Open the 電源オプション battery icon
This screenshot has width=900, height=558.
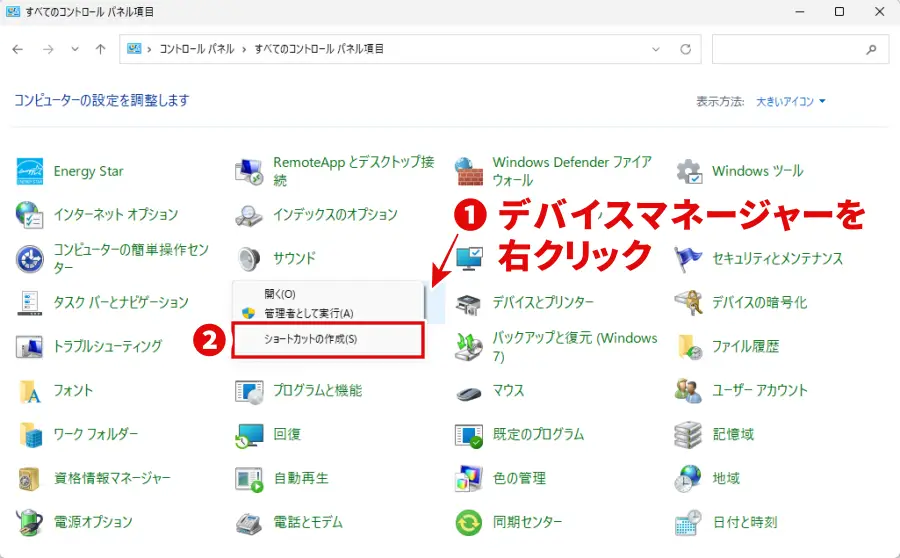(x=29, y=522)
